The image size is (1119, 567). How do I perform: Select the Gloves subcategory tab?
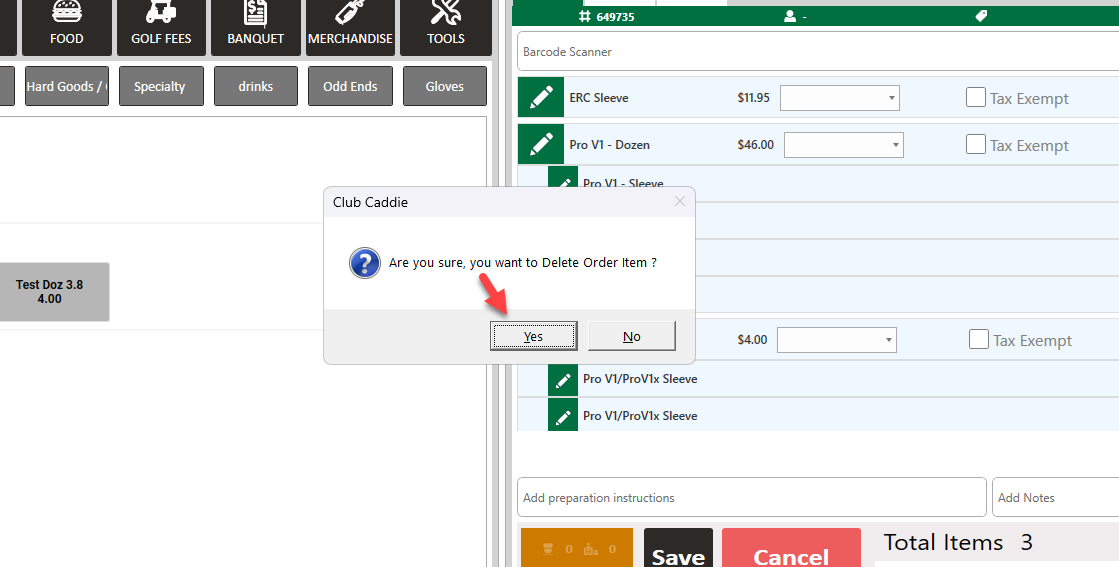445,86
